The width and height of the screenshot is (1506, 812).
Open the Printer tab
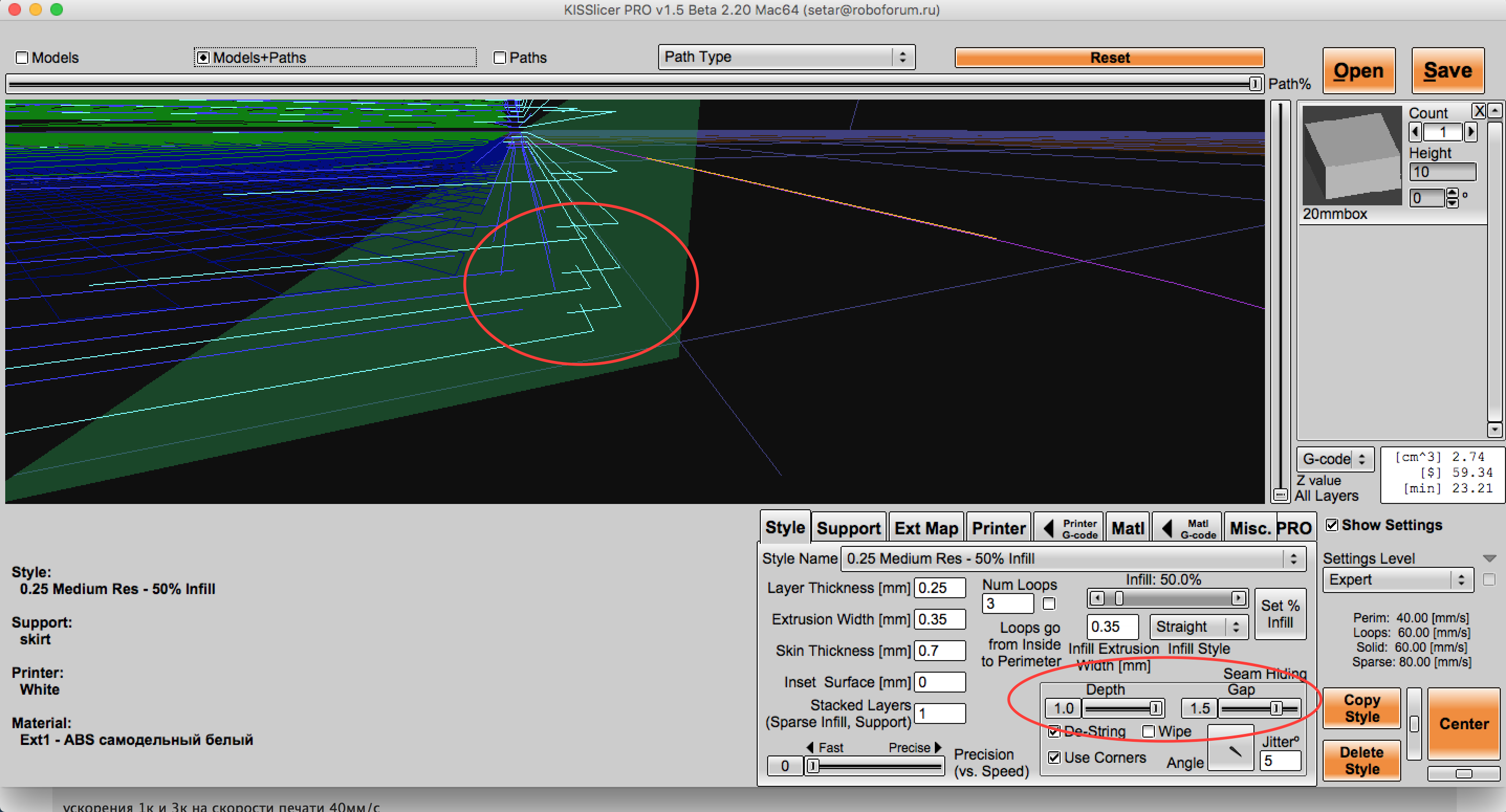pyautogui.click(x=998, y=529)
